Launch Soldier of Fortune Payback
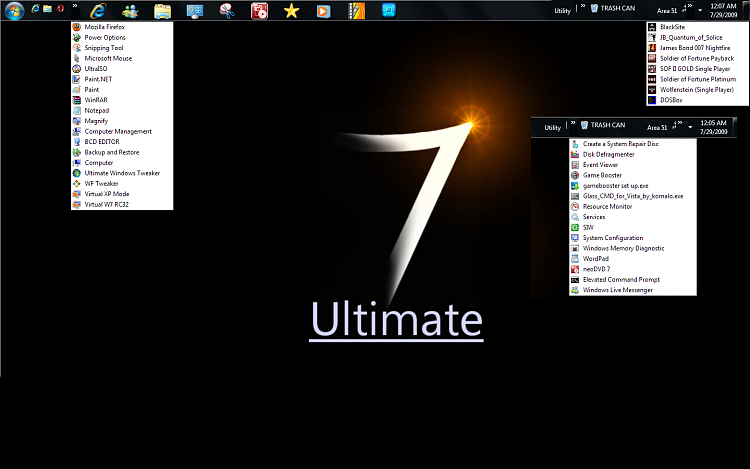This screenshot has height=469, width=750. [x=697, y=58]
